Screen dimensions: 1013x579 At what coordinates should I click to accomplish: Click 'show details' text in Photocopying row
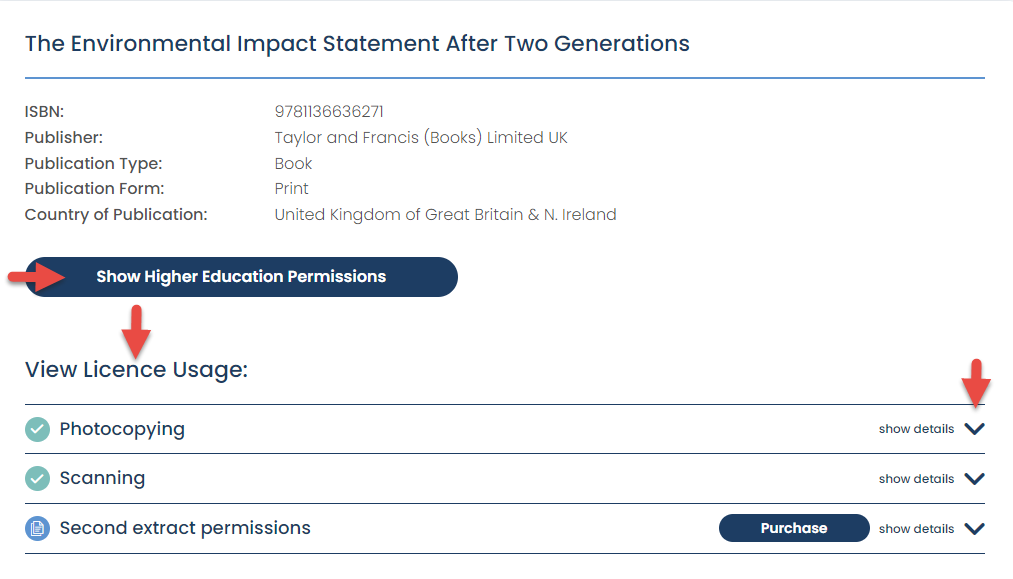[x=916, y=429]
